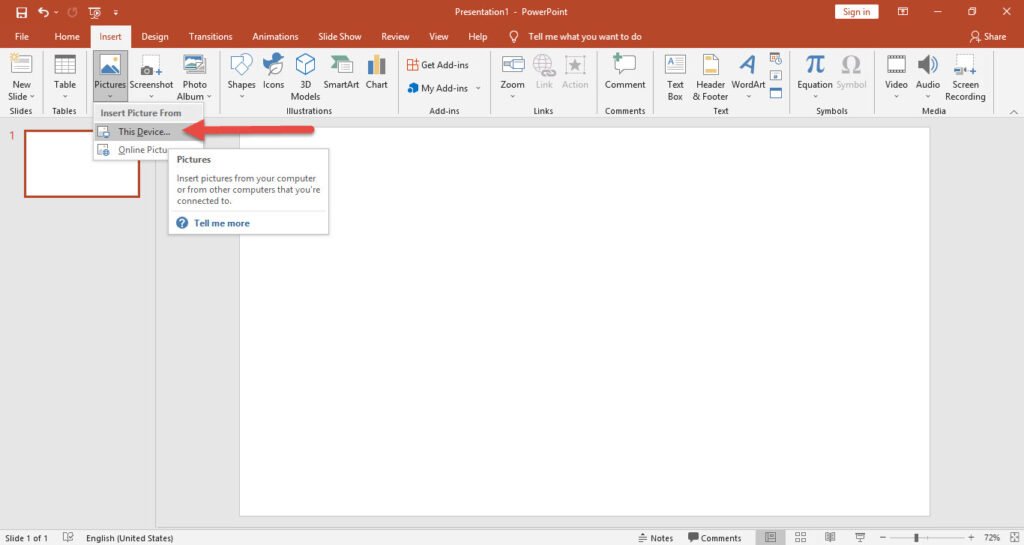Go to Slide Show tab

coord(340,37)
